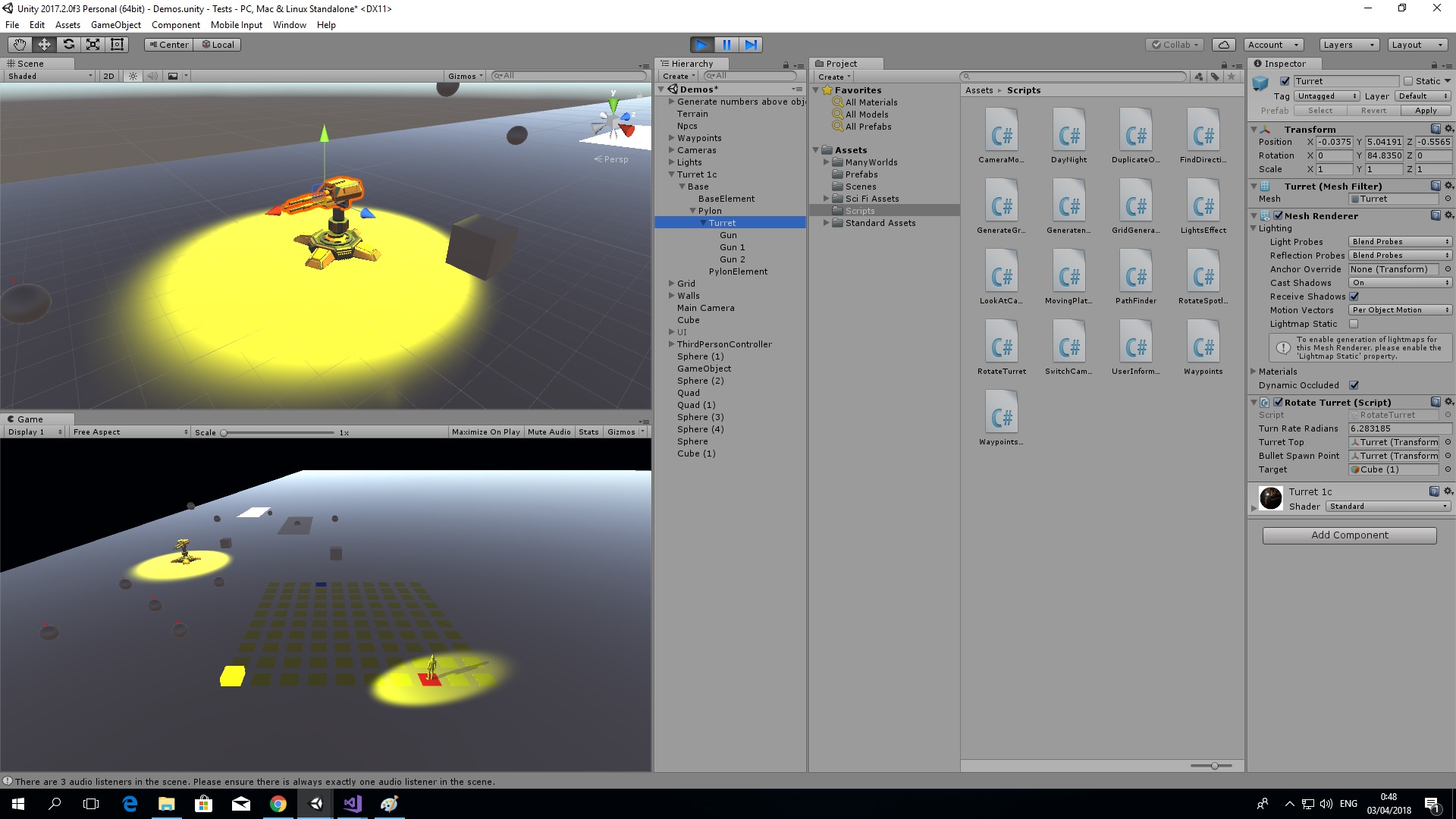Toggle the Static checkbox

[1408, 81]
